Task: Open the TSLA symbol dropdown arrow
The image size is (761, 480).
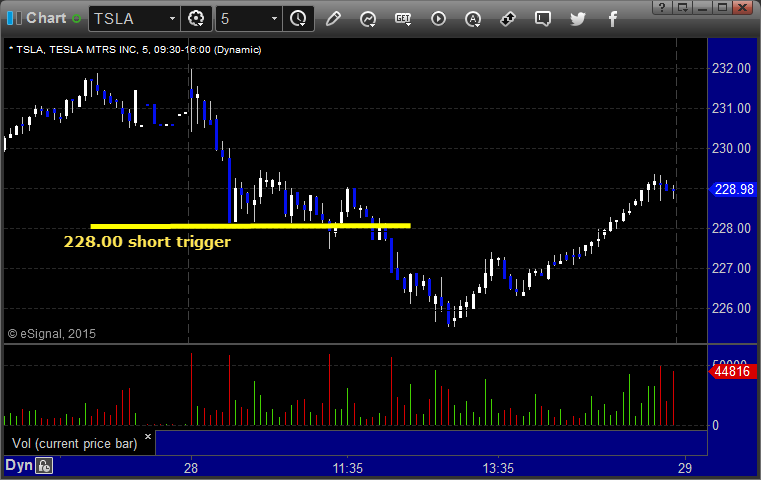Action: [172, 19]
